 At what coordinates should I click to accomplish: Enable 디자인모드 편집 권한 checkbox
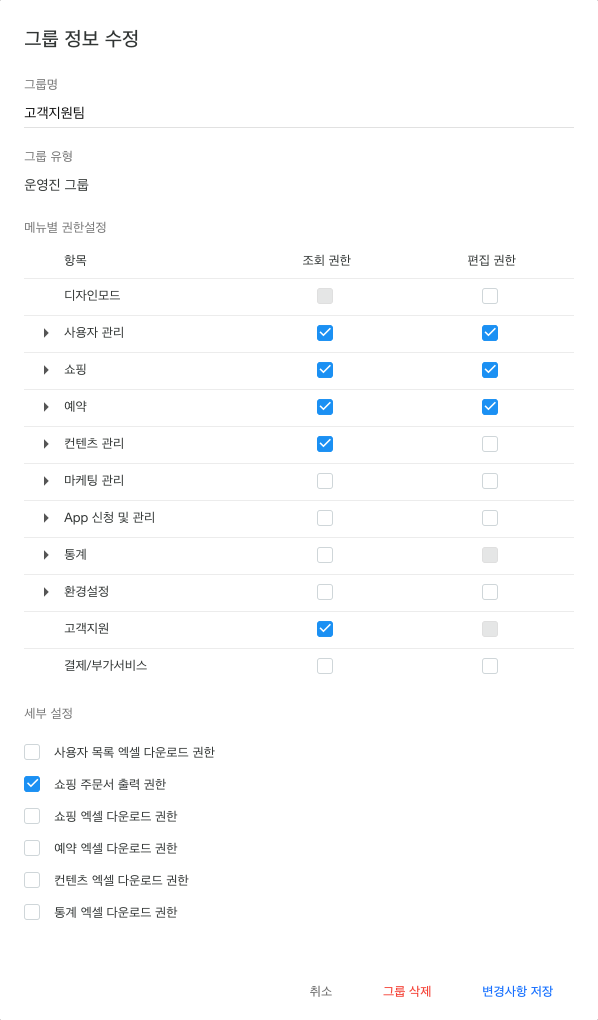(490, 296)
